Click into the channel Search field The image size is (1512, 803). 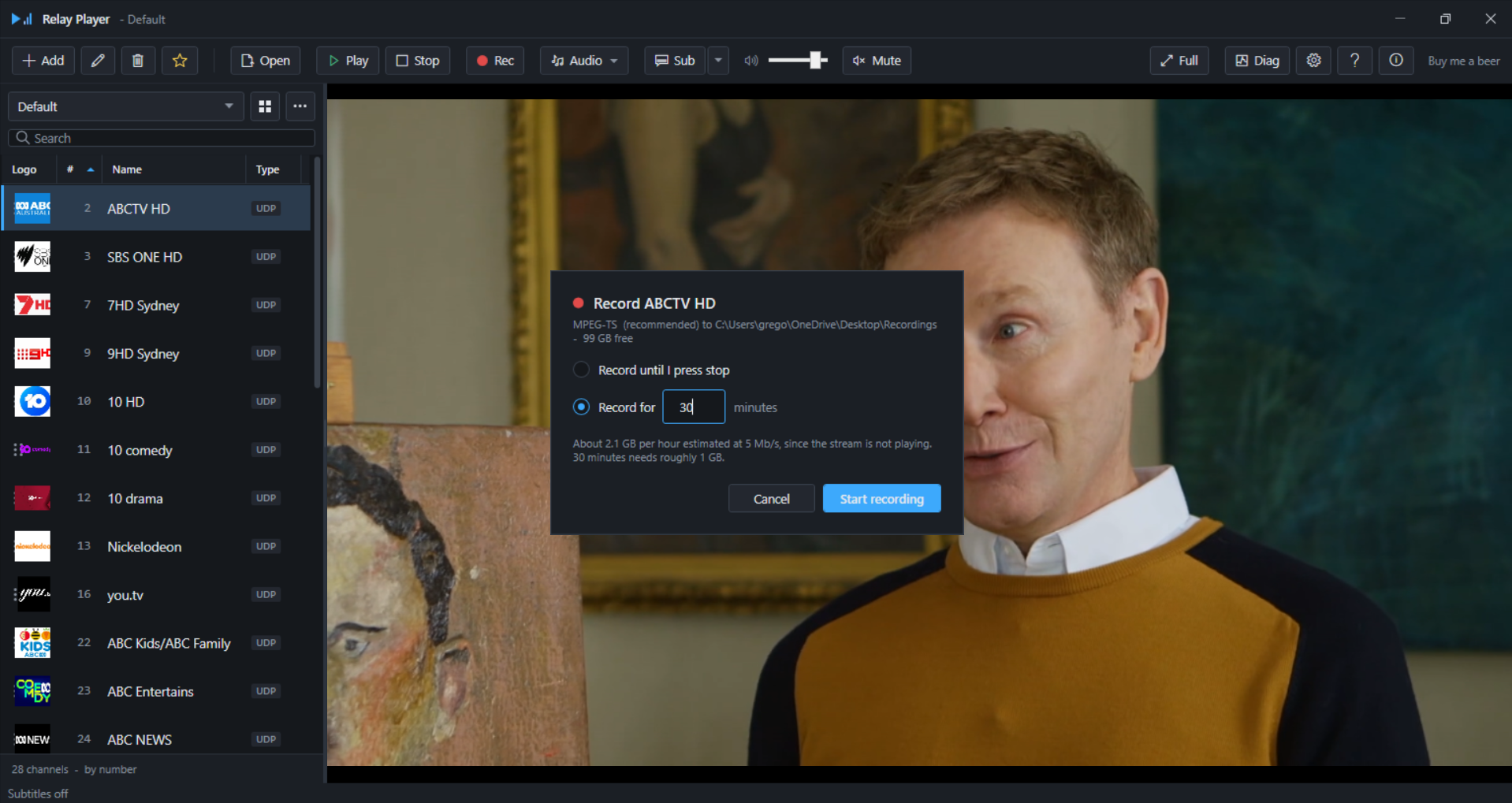click(162, 138)
